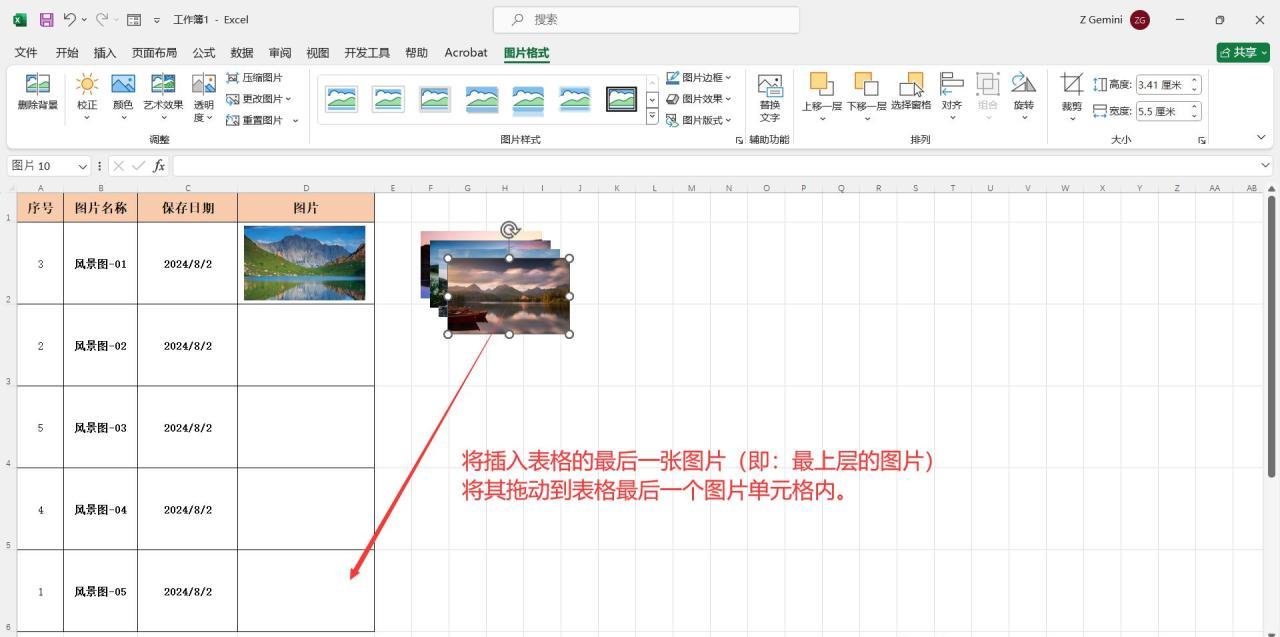Viewport: 1280px width, 637px height.
Task: Switch to the 开发工具 Developer tab
Action: (367, 53)
